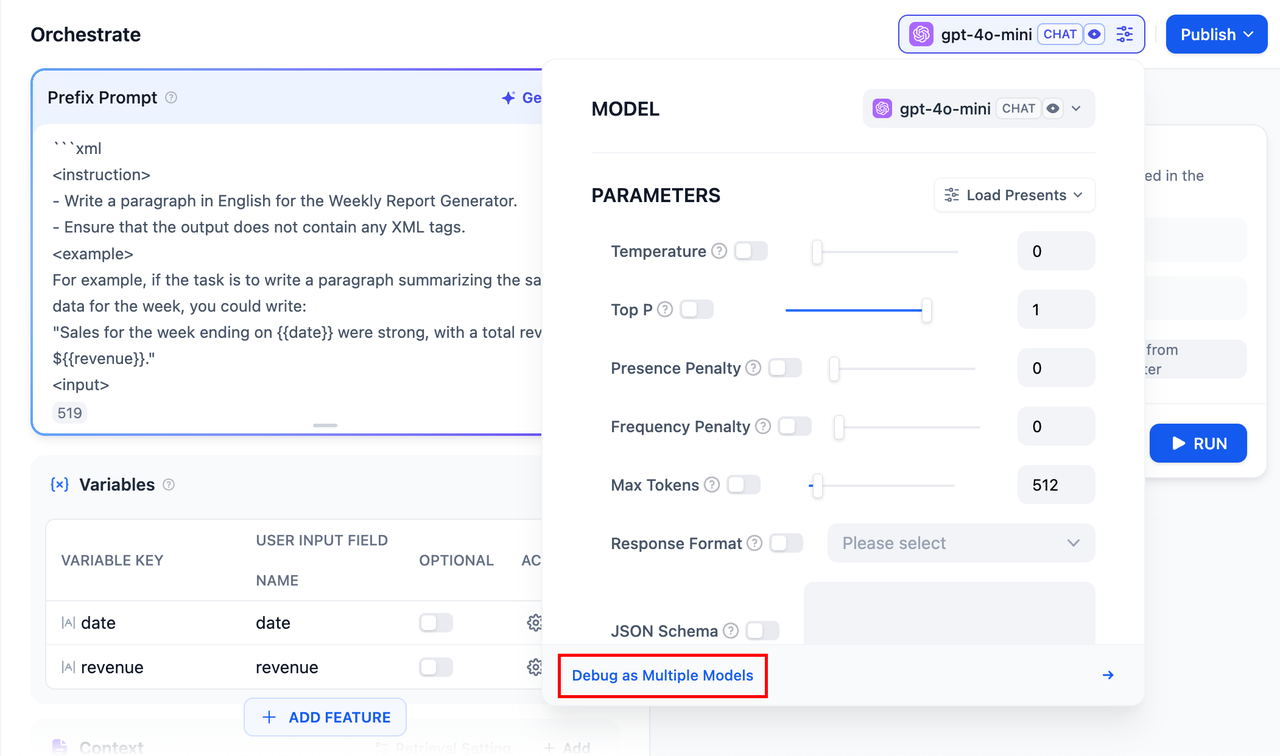Screen dimensions: 1280x756
Task: Click Debug as Multiple Models link
Action: click(663, 676)
